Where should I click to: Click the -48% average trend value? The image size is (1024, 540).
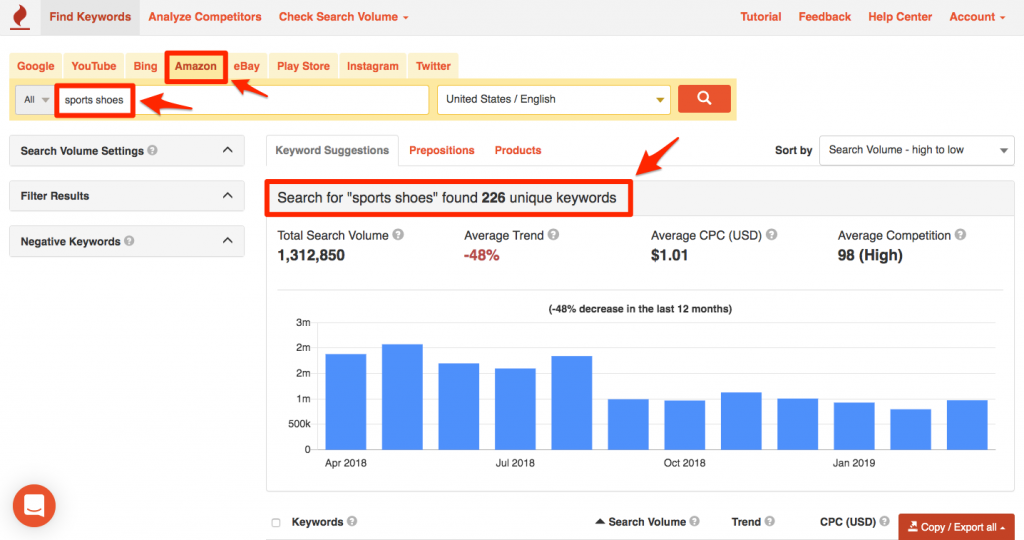pyautogui.click(x=481, y=255)
